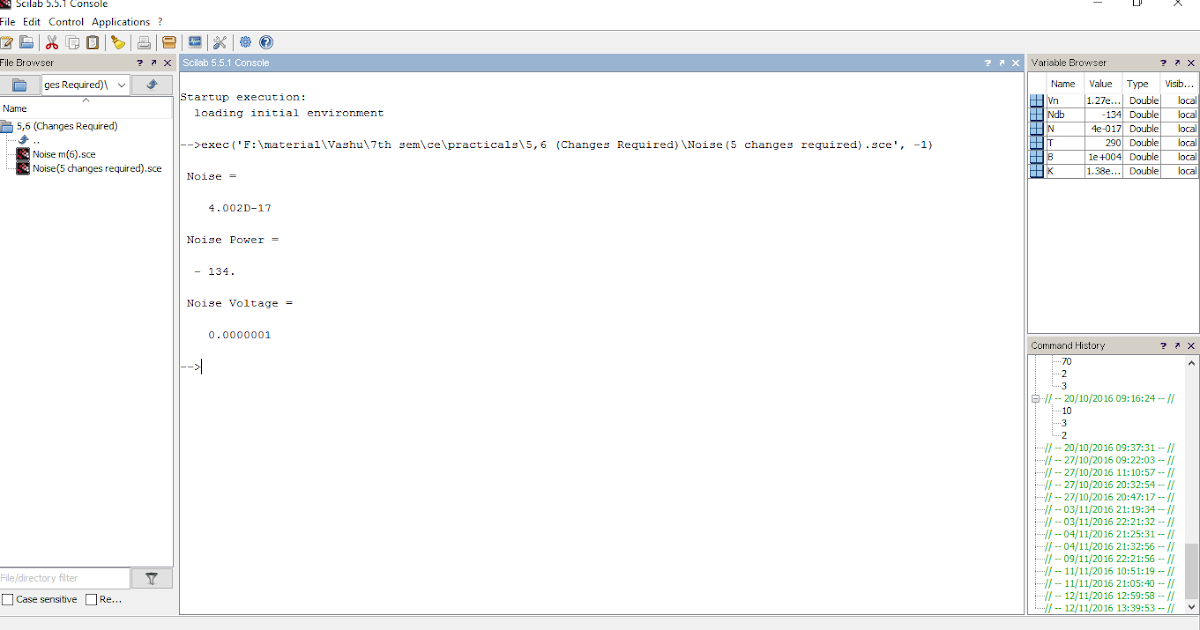Select history session 09/11/2016 22:21:56
The image size is (1200, 630).
pyautogui.click(x=1108, y=559)
